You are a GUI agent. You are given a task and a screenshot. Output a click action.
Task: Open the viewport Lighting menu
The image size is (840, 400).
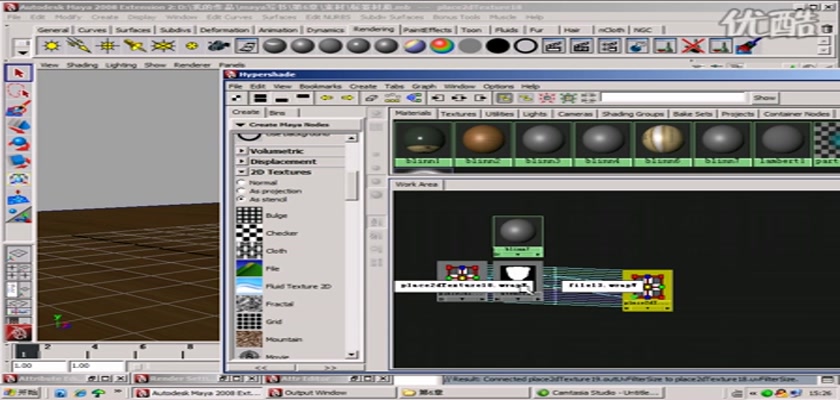[121, 65]
